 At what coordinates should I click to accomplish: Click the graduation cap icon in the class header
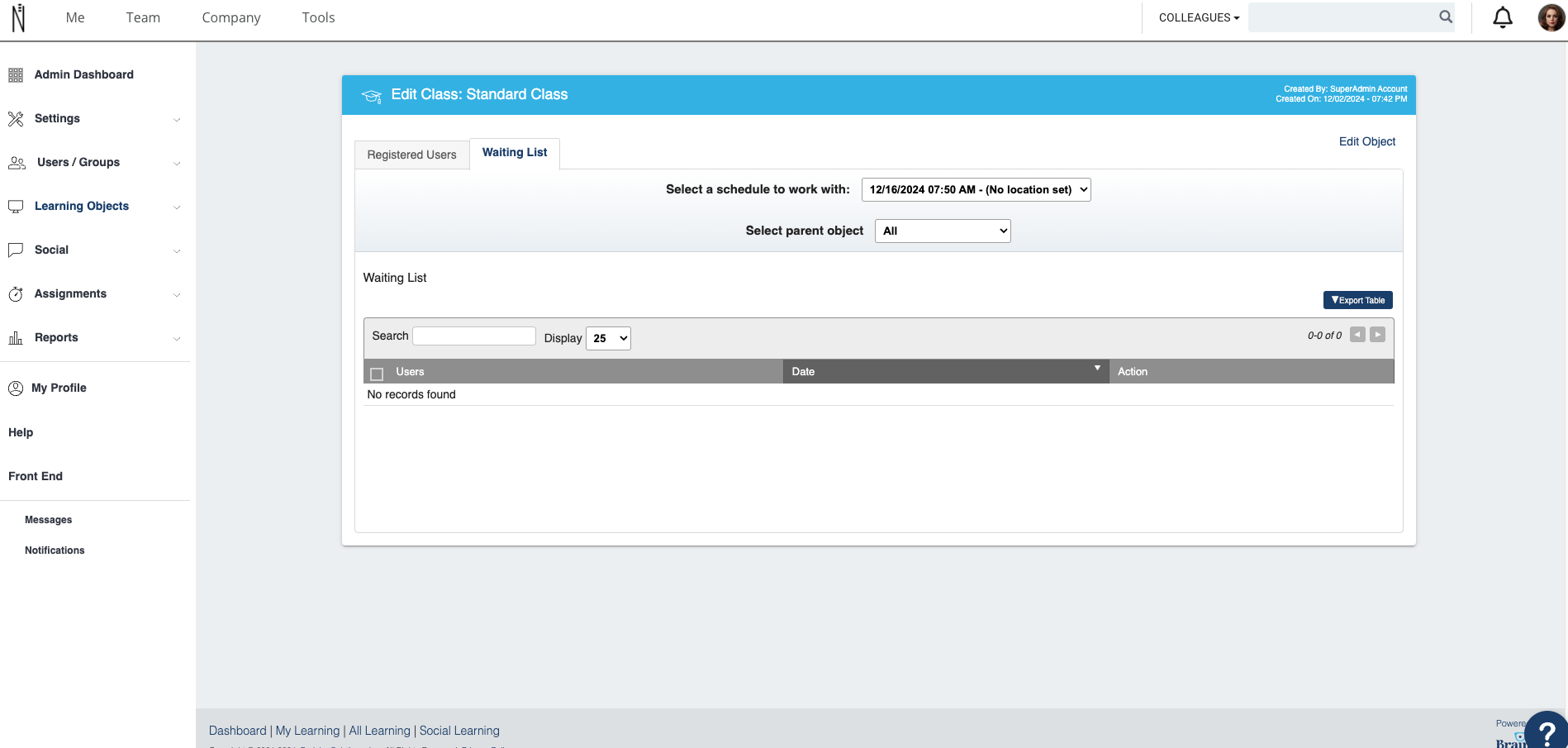pos(371,96)
